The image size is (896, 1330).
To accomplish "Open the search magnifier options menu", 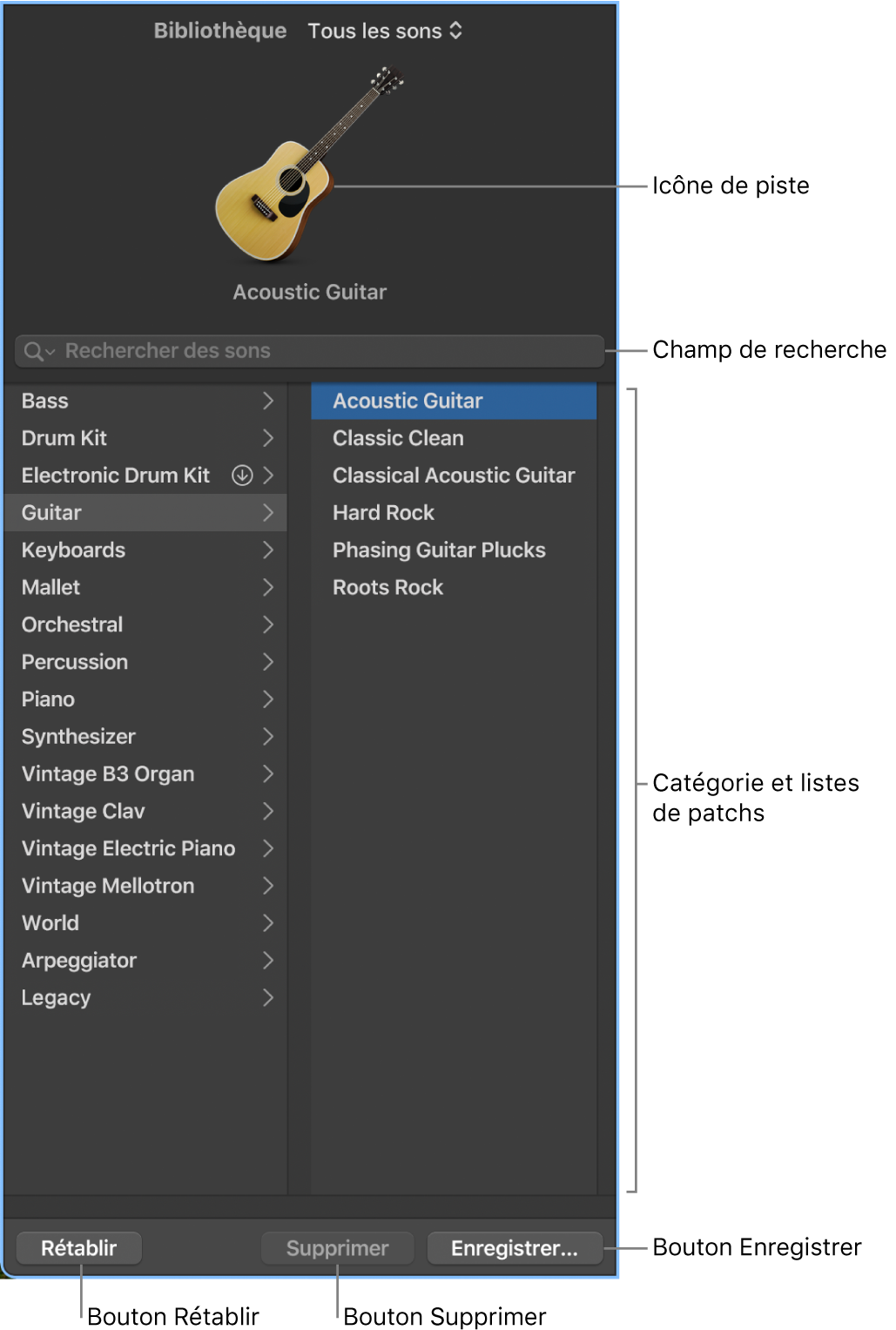I will pos(39,351).
